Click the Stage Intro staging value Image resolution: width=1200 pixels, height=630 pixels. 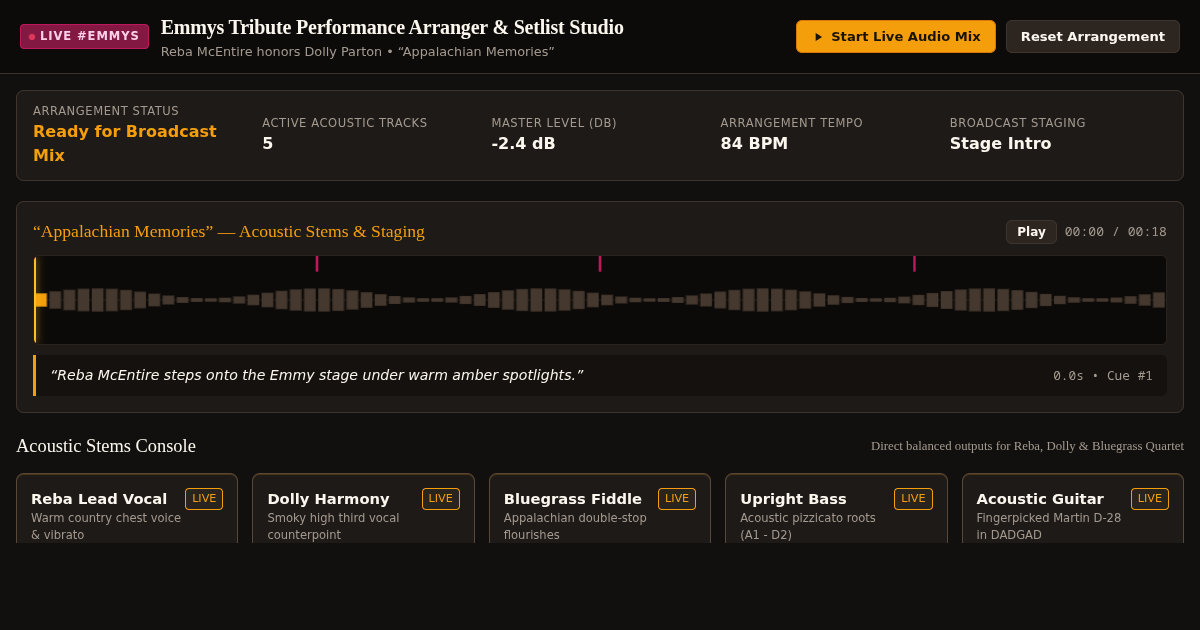1000,144
